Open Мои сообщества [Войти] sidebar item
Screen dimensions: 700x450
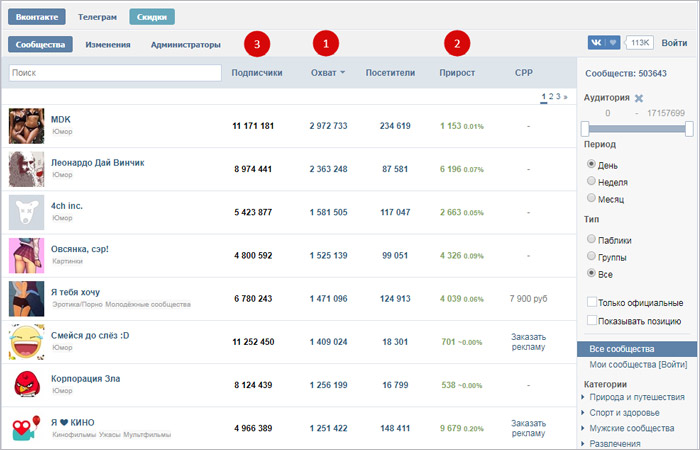click(638, 365)
